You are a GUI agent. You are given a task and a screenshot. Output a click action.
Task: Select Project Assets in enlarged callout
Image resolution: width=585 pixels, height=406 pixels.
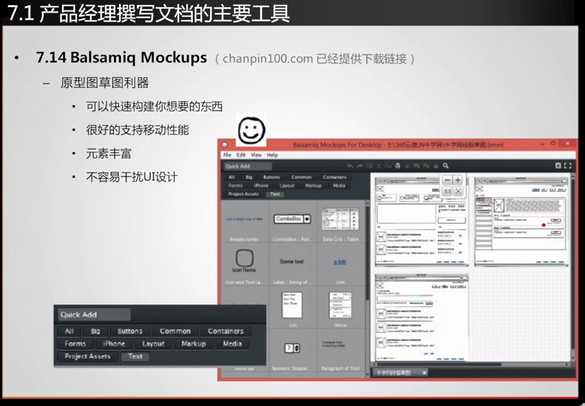[x=87, y=356]
